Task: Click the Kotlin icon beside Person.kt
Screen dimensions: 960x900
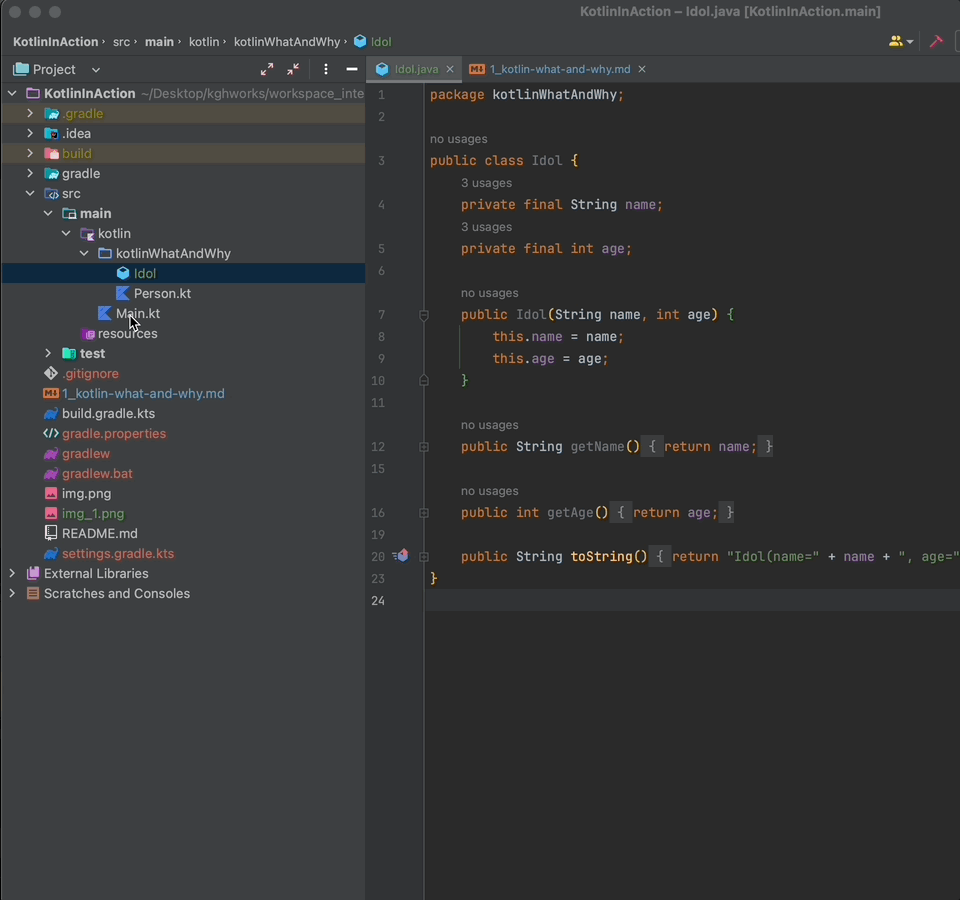Action: [123, 293]
